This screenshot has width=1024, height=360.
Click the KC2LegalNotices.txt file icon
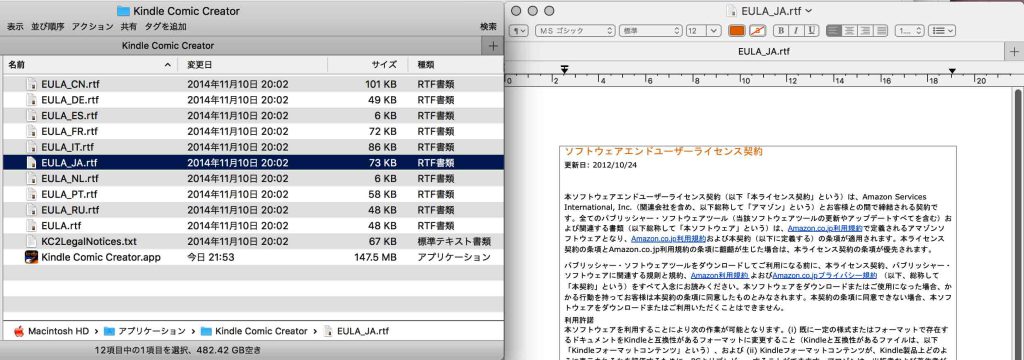[x=31, y=241]
